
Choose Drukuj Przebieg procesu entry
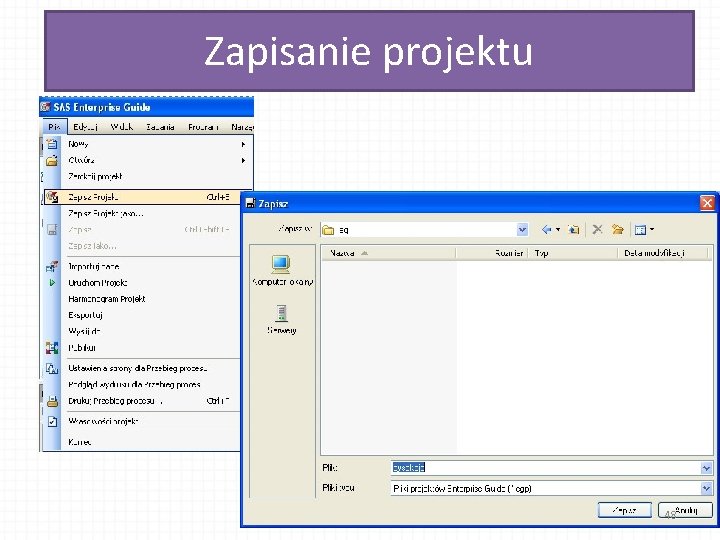click(114, 401)
